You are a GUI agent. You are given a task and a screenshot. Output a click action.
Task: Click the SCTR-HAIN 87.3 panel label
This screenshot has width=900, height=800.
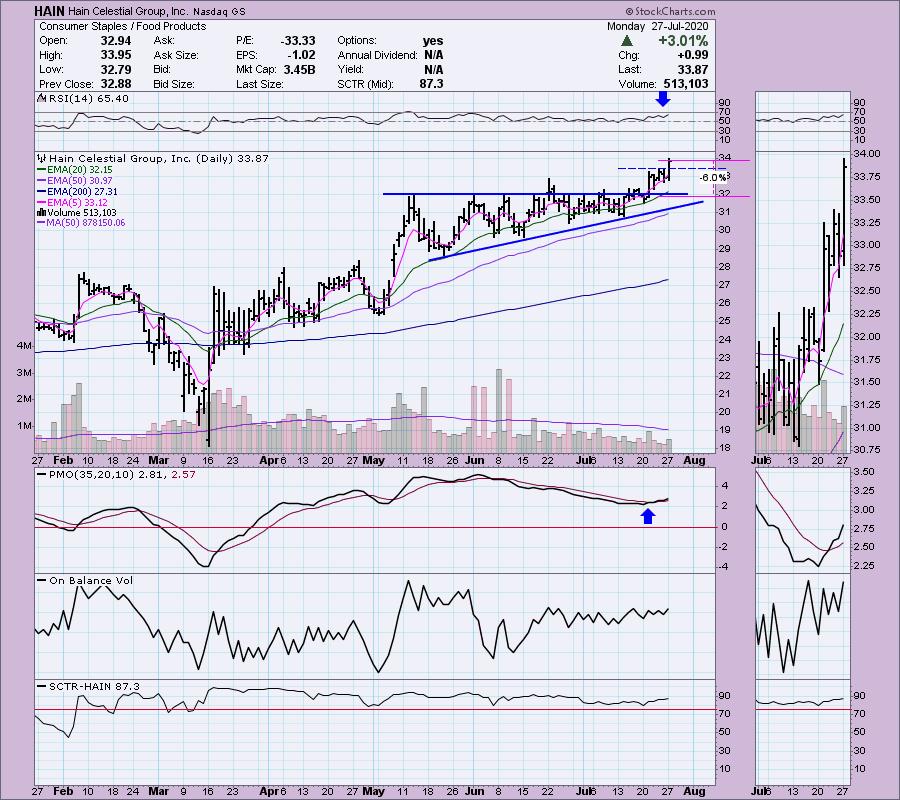click(94, 687)
